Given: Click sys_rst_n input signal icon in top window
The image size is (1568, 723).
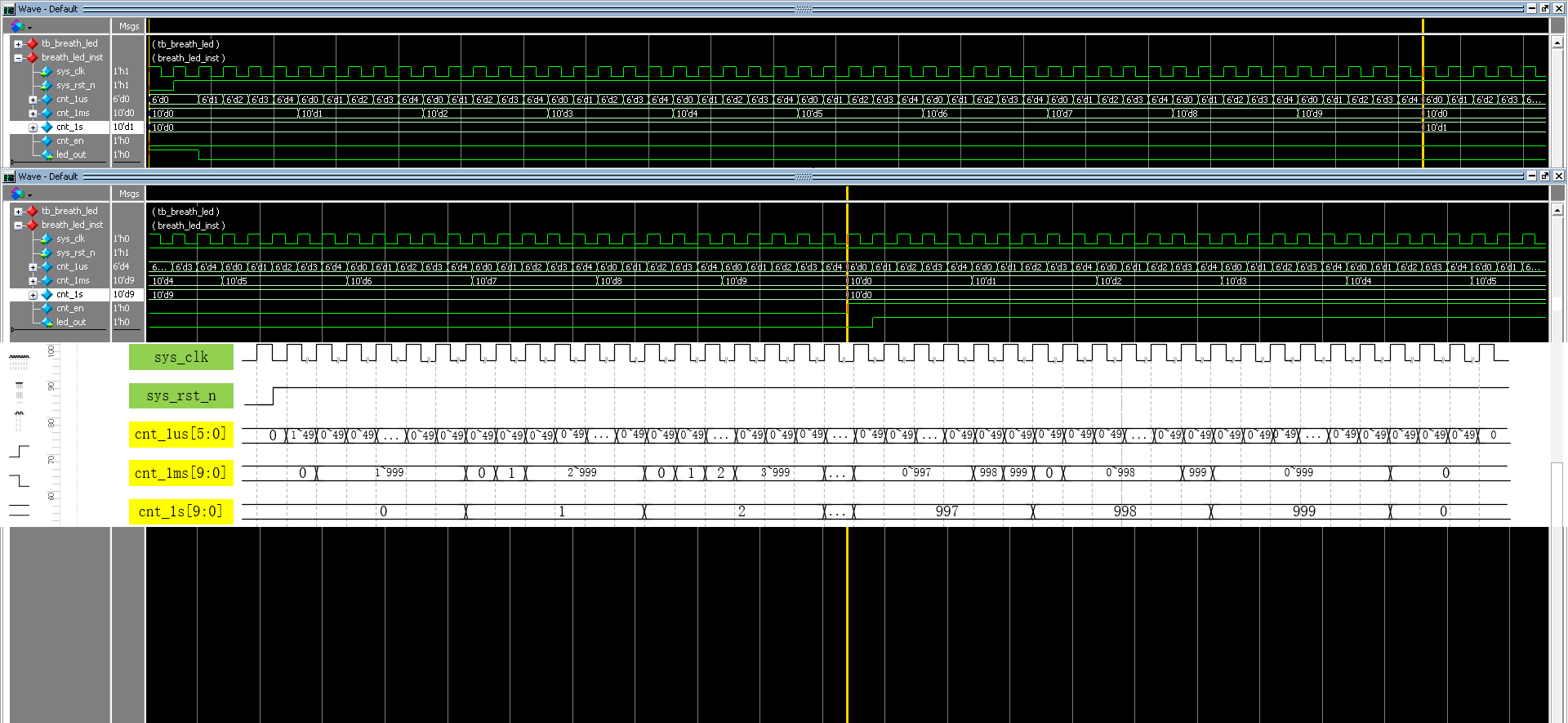Looking at the screenshot, I should click(x=47, y=85).
